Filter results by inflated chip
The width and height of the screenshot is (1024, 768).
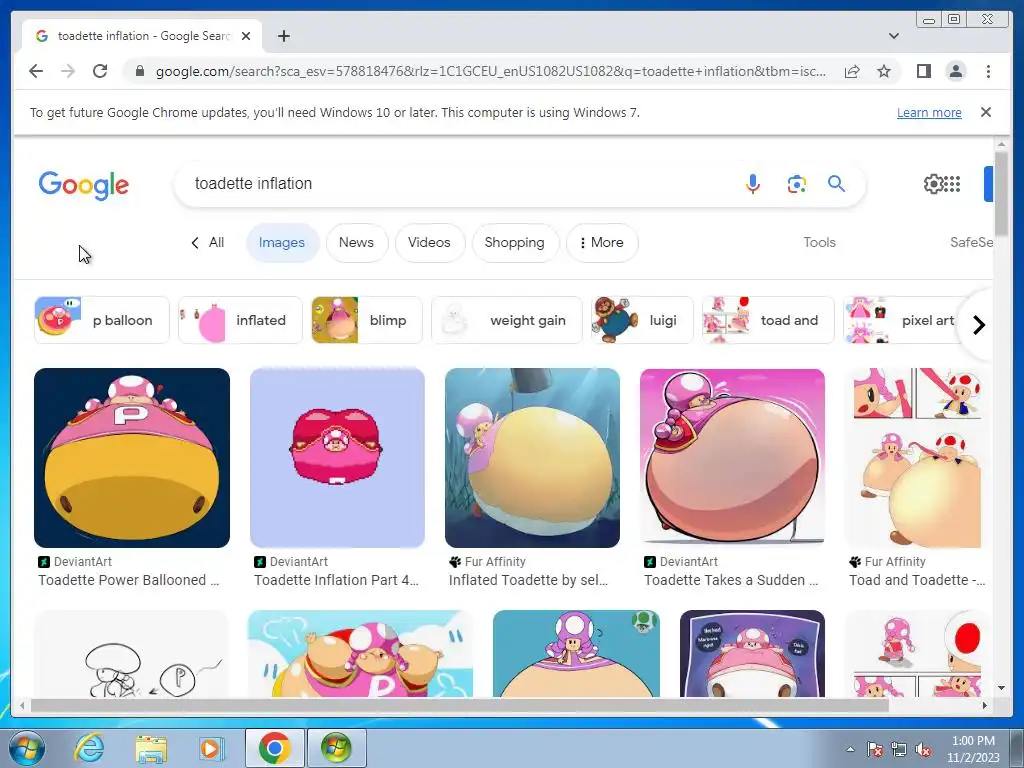coord(240,320)
